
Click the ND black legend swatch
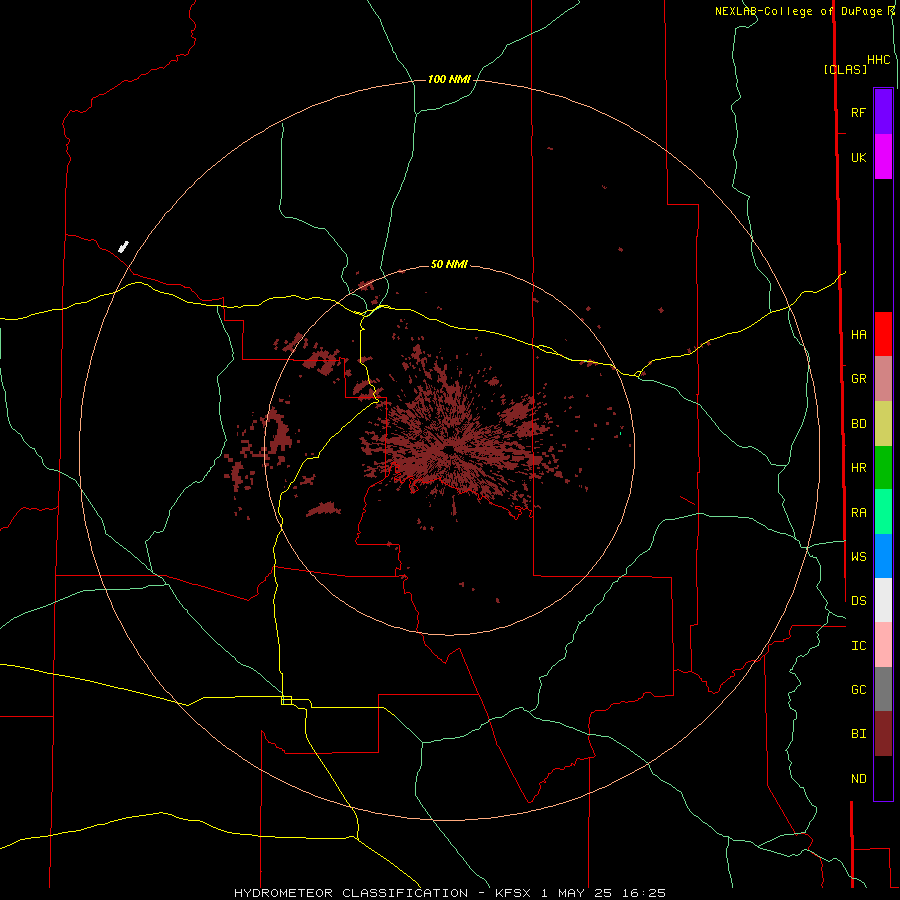click(883, 778)
